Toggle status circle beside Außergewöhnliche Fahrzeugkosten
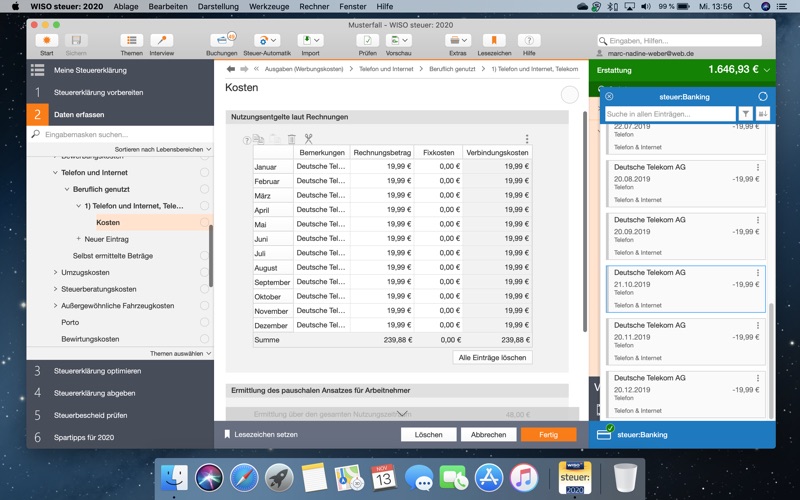Screen dimensions: 800x500 [205, 306]
